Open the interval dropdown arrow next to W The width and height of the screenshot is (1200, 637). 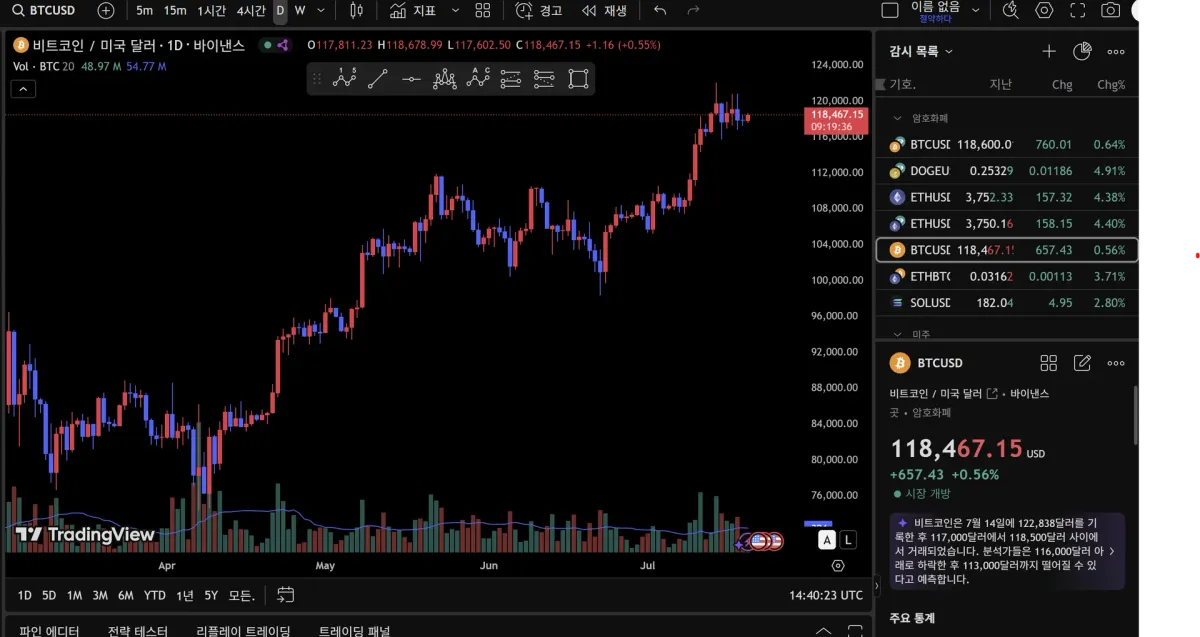point(321,10)
